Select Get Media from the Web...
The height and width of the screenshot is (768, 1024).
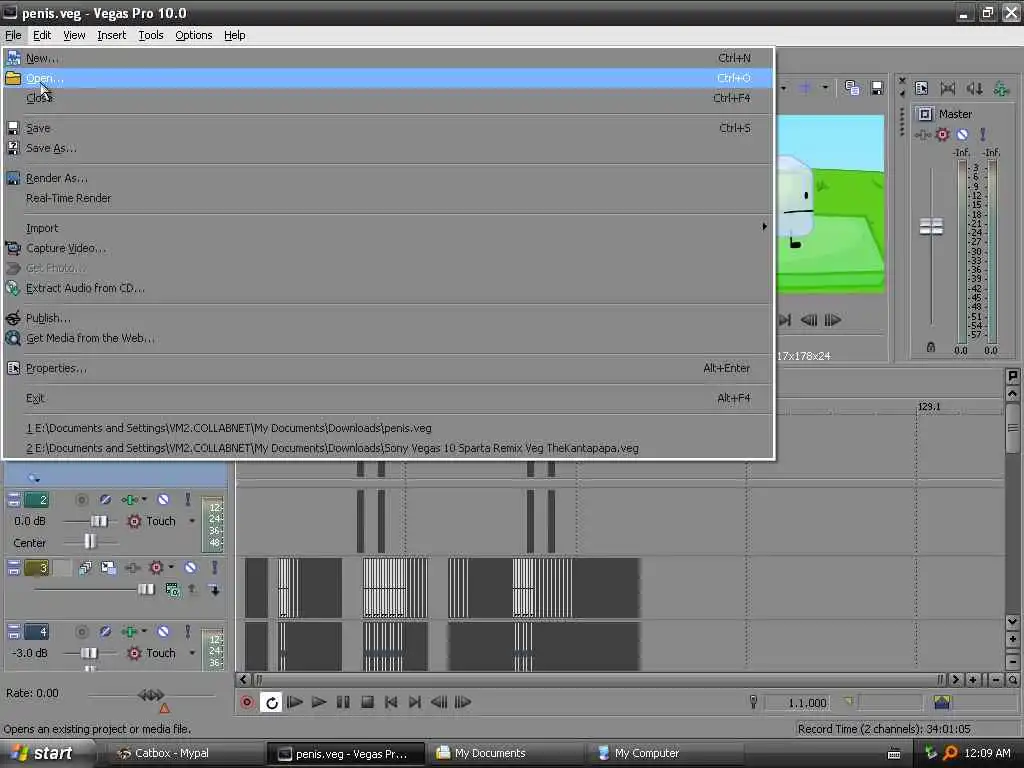tap(389, 338)
